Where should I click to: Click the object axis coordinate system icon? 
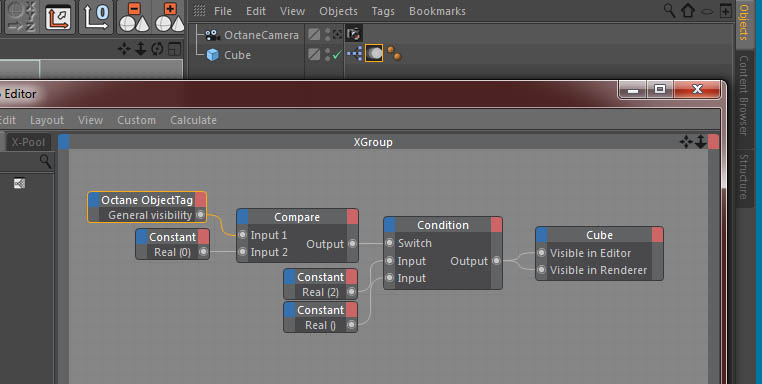(58, 17)
